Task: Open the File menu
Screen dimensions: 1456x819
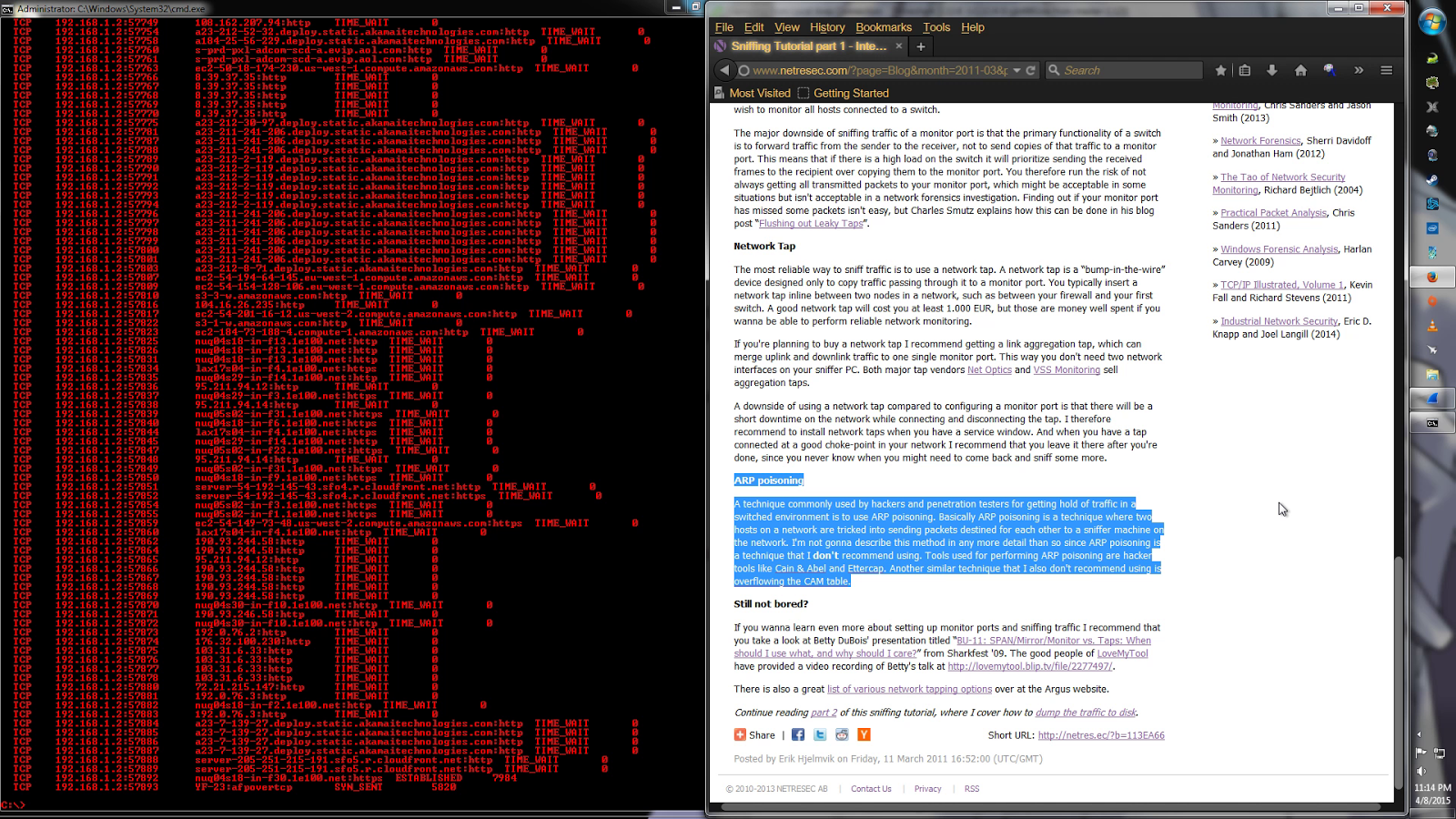Action: [724, 27]
